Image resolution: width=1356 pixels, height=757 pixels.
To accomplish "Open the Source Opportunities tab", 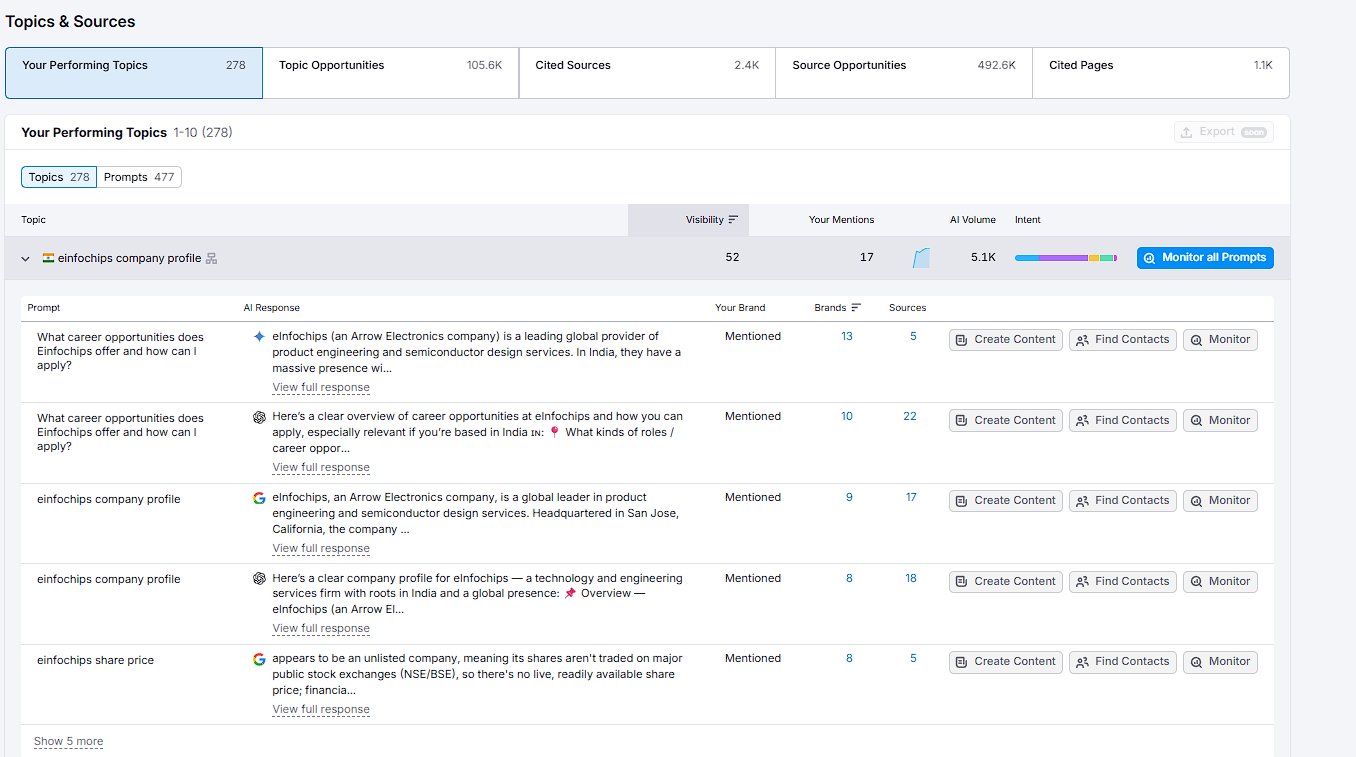I will pos(903,72).
